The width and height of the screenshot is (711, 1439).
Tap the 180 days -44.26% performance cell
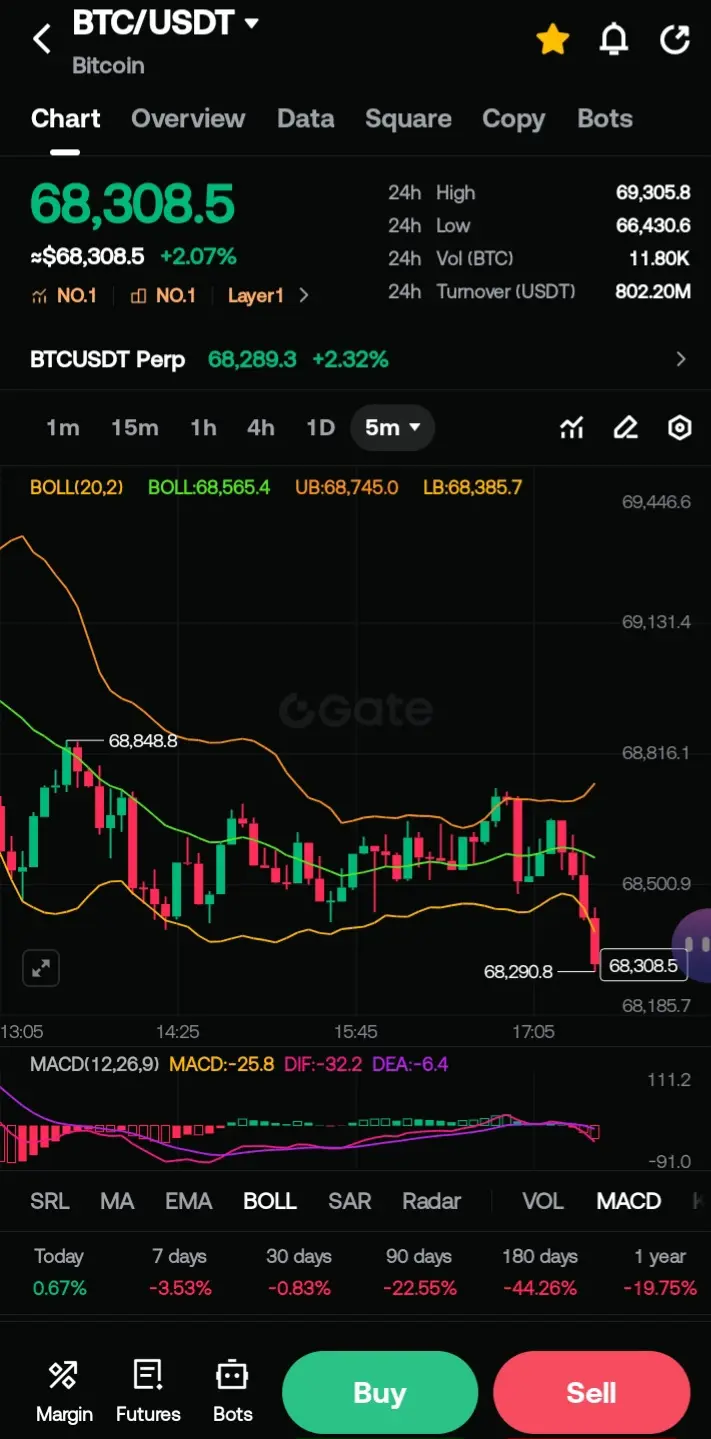pyautogui.click(x=540, y=1272)
